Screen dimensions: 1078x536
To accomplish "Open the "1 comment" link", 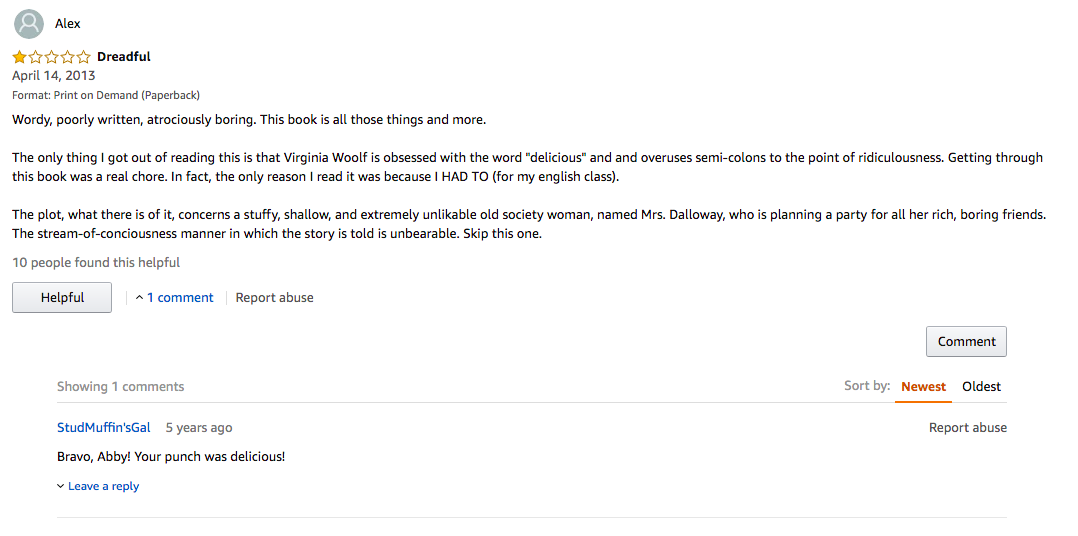I will [180, 298].
